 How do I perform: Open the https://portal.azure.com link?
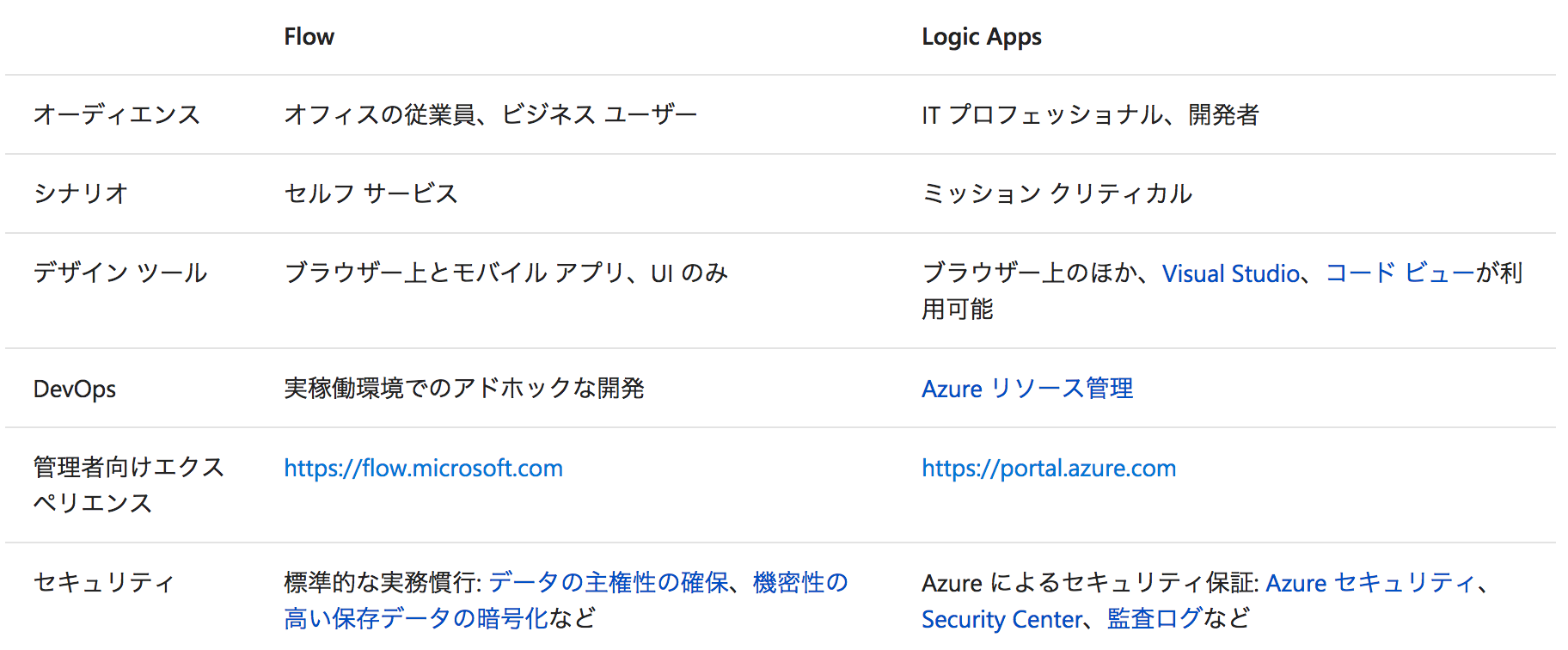(x=1049, y=468)
